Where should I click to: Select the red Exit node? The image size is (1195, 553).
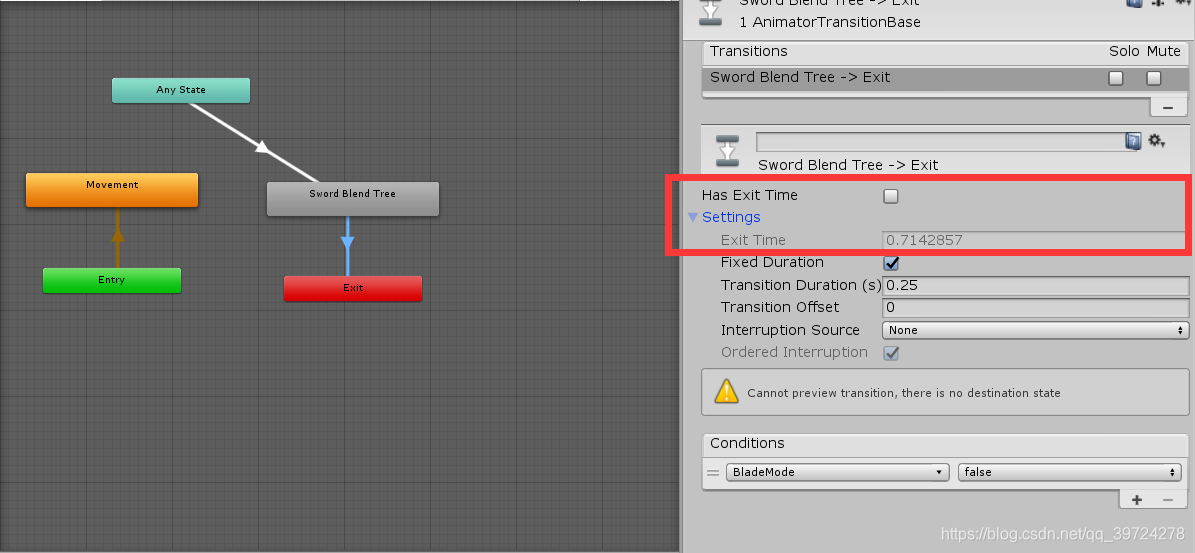[x=353, y=289]
